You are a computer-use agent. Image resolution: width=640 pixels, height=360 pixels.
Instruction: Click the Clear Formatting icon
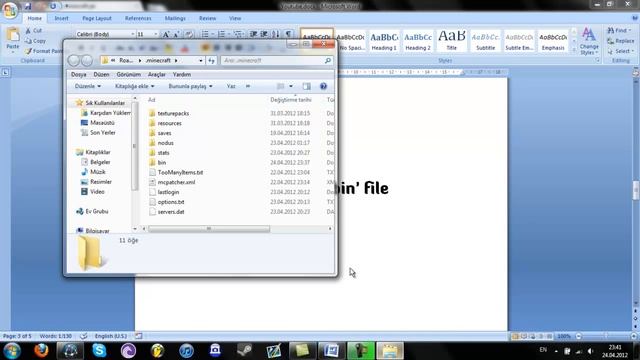point(189,34)
